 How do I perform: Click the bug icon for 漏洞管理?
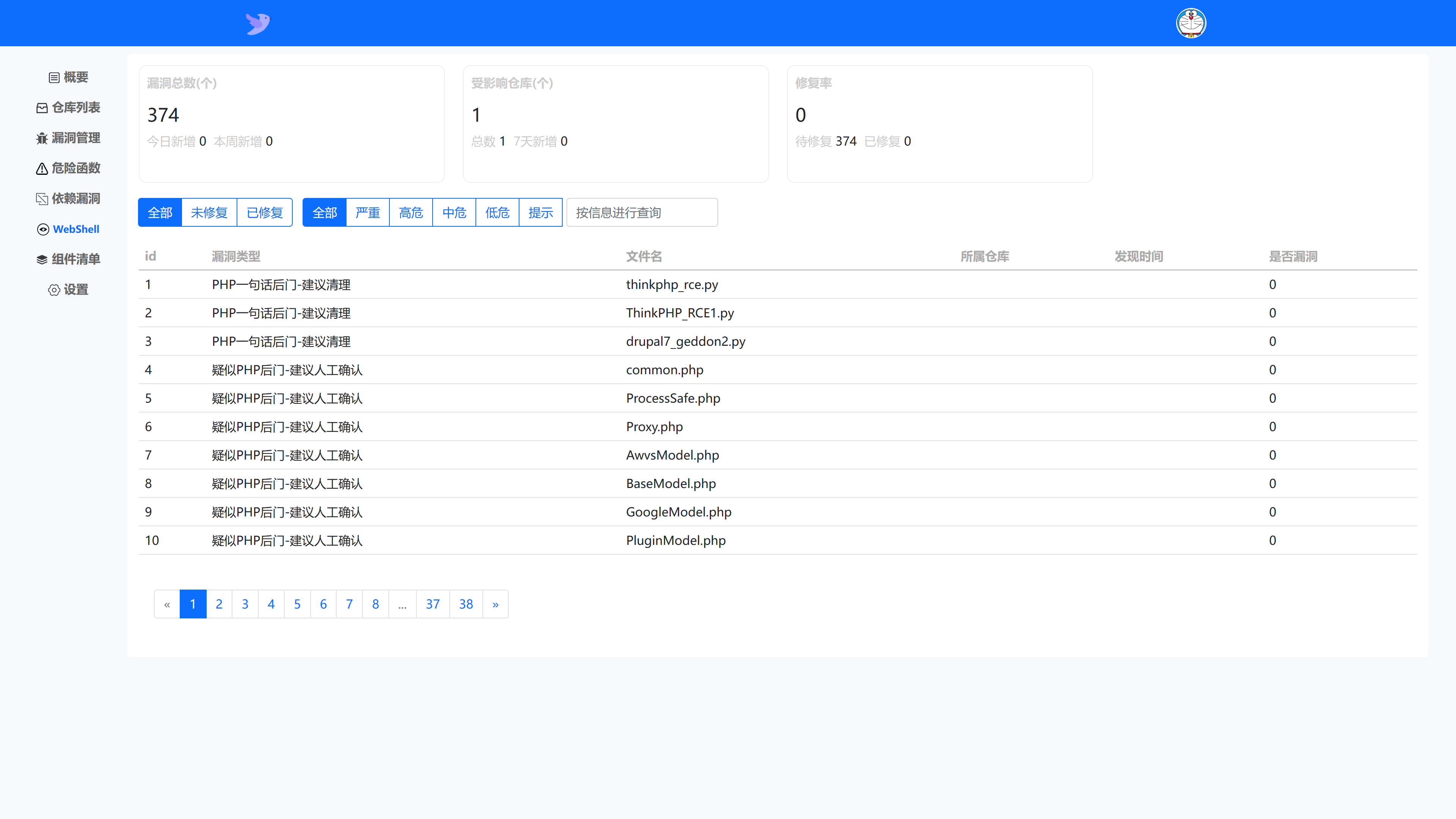pos(42,138)
